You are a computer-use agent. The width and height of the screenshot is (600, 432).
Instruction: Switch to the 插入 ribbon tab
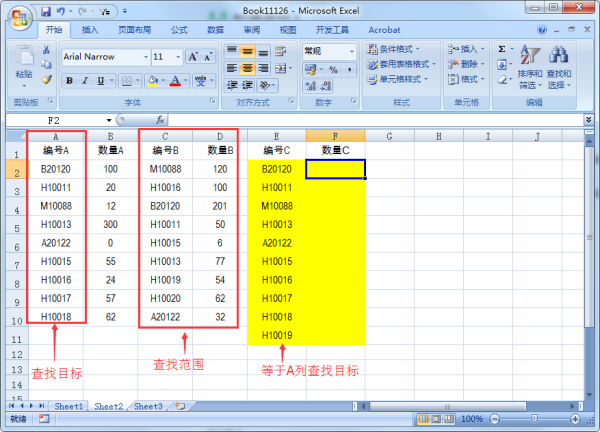pyautogui.click(x=90, y=30)
